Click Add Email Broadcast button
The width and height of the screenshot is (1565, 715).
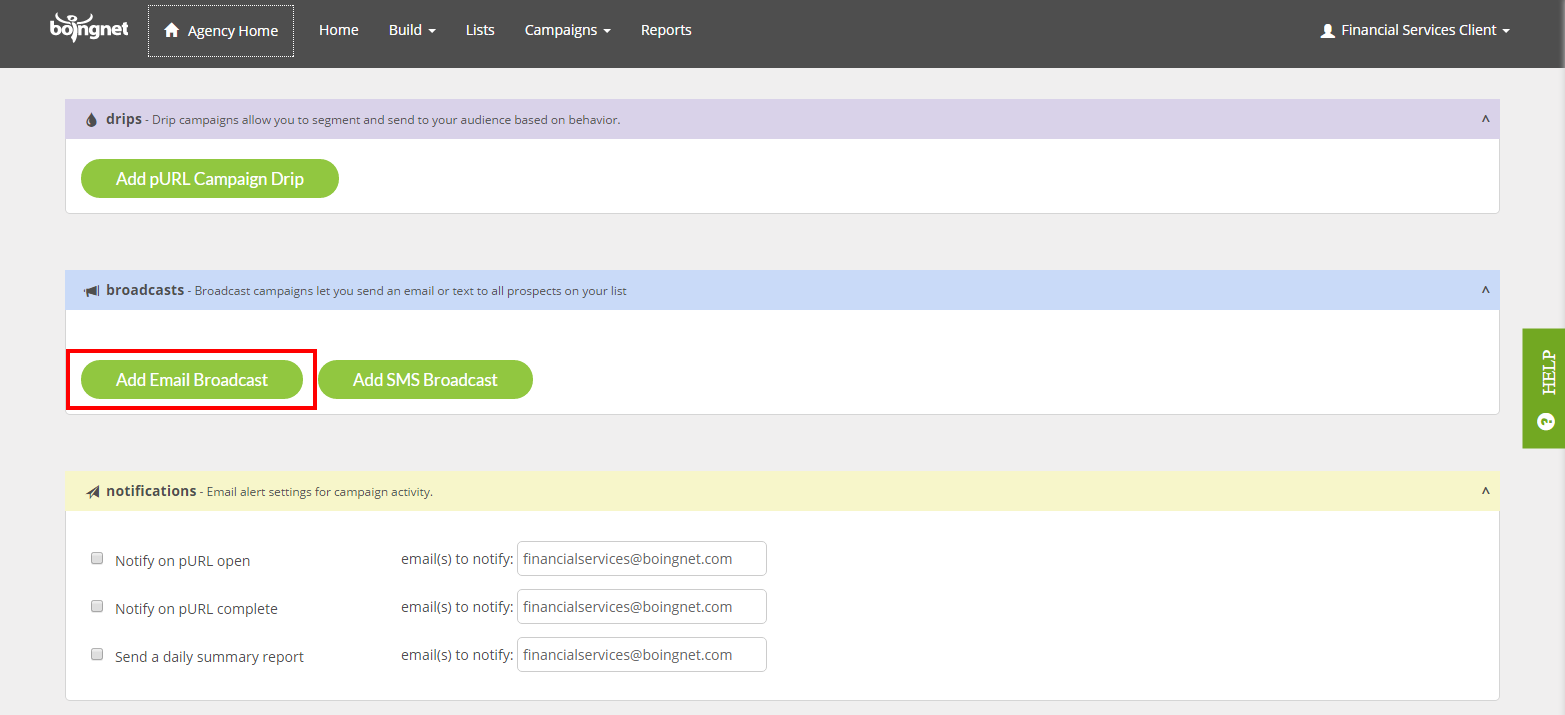192,379
